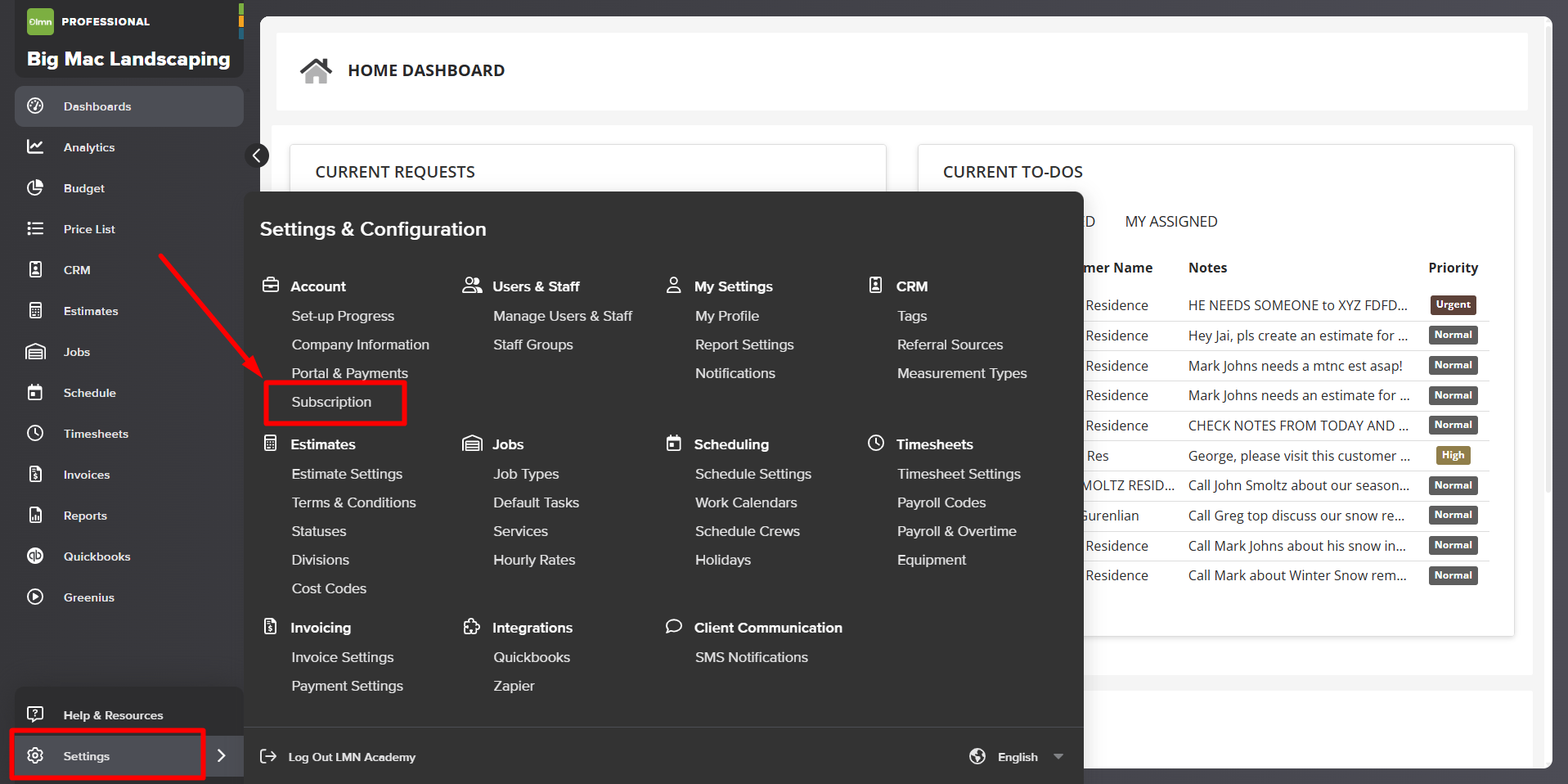Open note 'George, please visit this customer ...'
The width and height of the screenshot is (1568, 784).
[1299, 456]
